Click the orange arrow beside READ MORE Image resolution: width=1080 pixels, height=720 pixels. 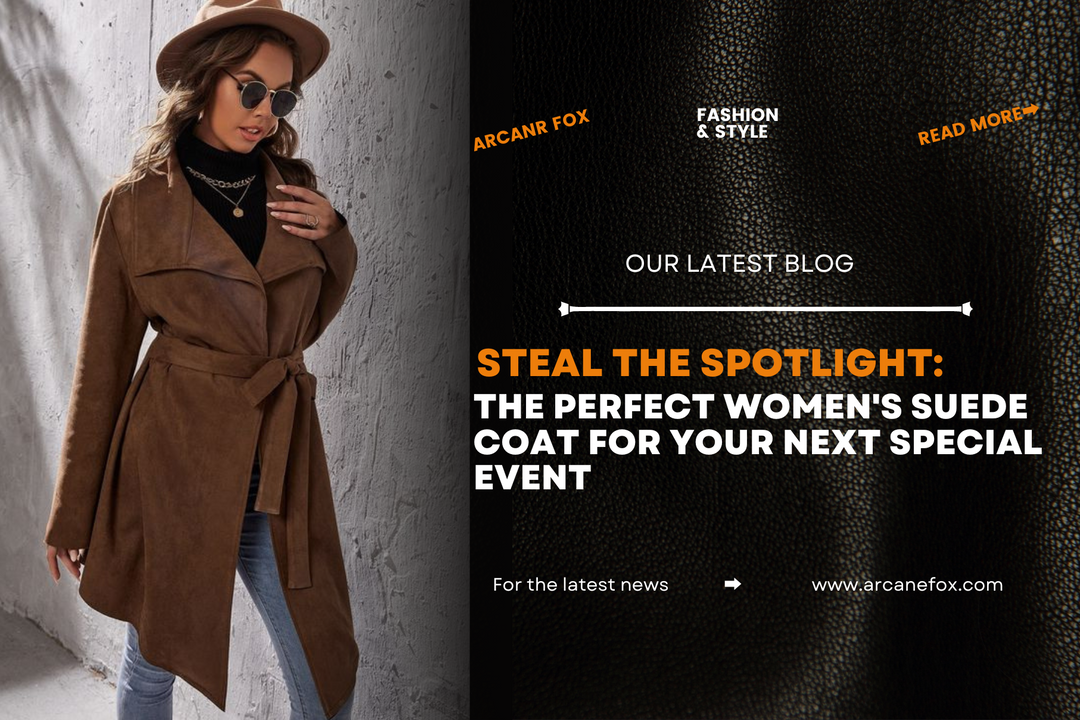(x=1030, y=110)
